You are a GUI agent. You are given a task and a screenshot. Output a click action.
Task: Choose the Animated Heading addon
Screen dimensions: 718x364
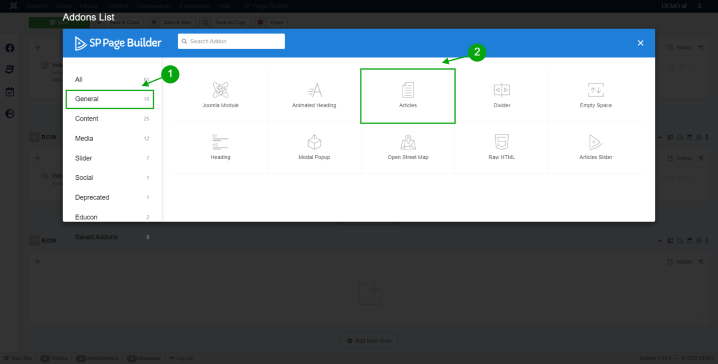click(x=314, y=96)
